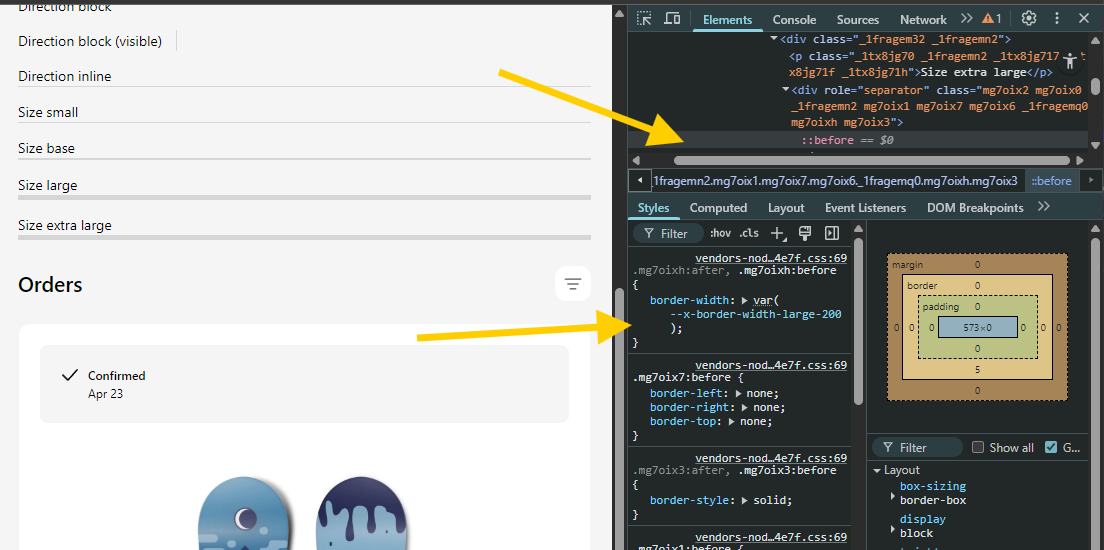
Task: Open the DOM Breakpoints sub-tab
Action: (x=975, y=208)
